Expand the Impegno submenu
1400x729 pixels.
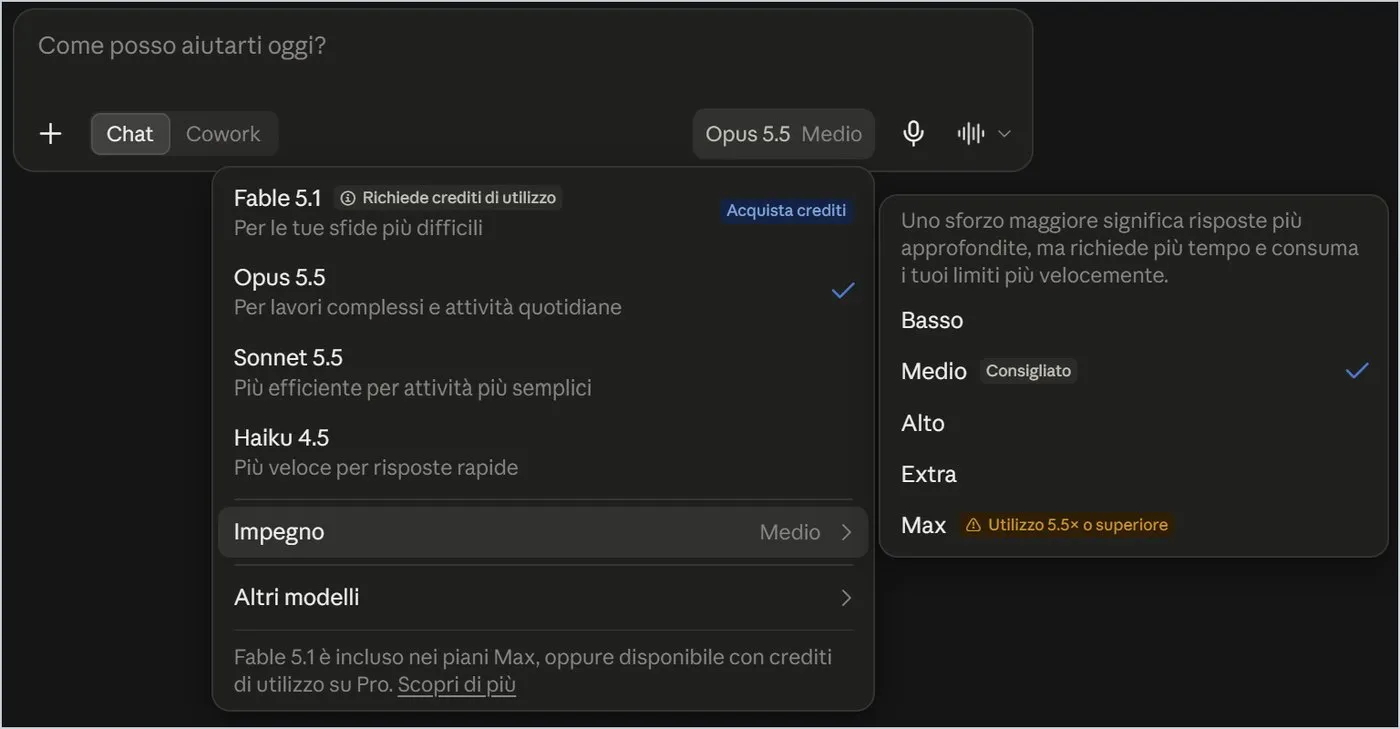click(x=543, y=532)
